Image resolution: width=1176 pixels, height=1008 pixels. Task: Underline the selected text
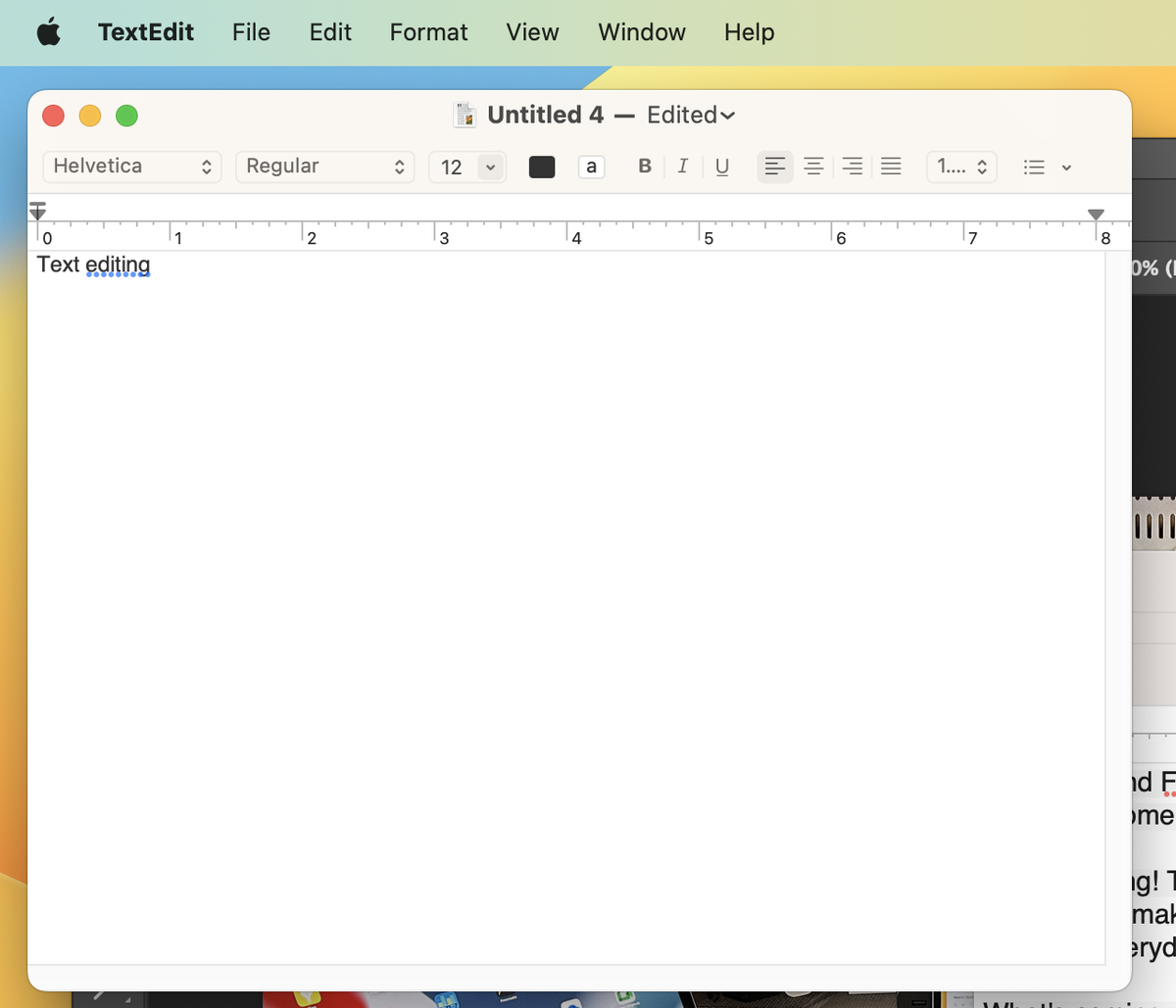[722, 166]
